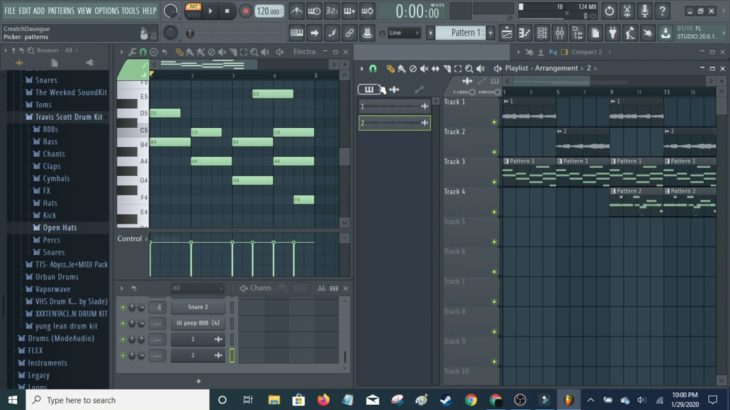Toggle the metronome icon
Image resolution: width=730 pixels, height=410 pixels.
pyautogui.click(x=297, y=11)
